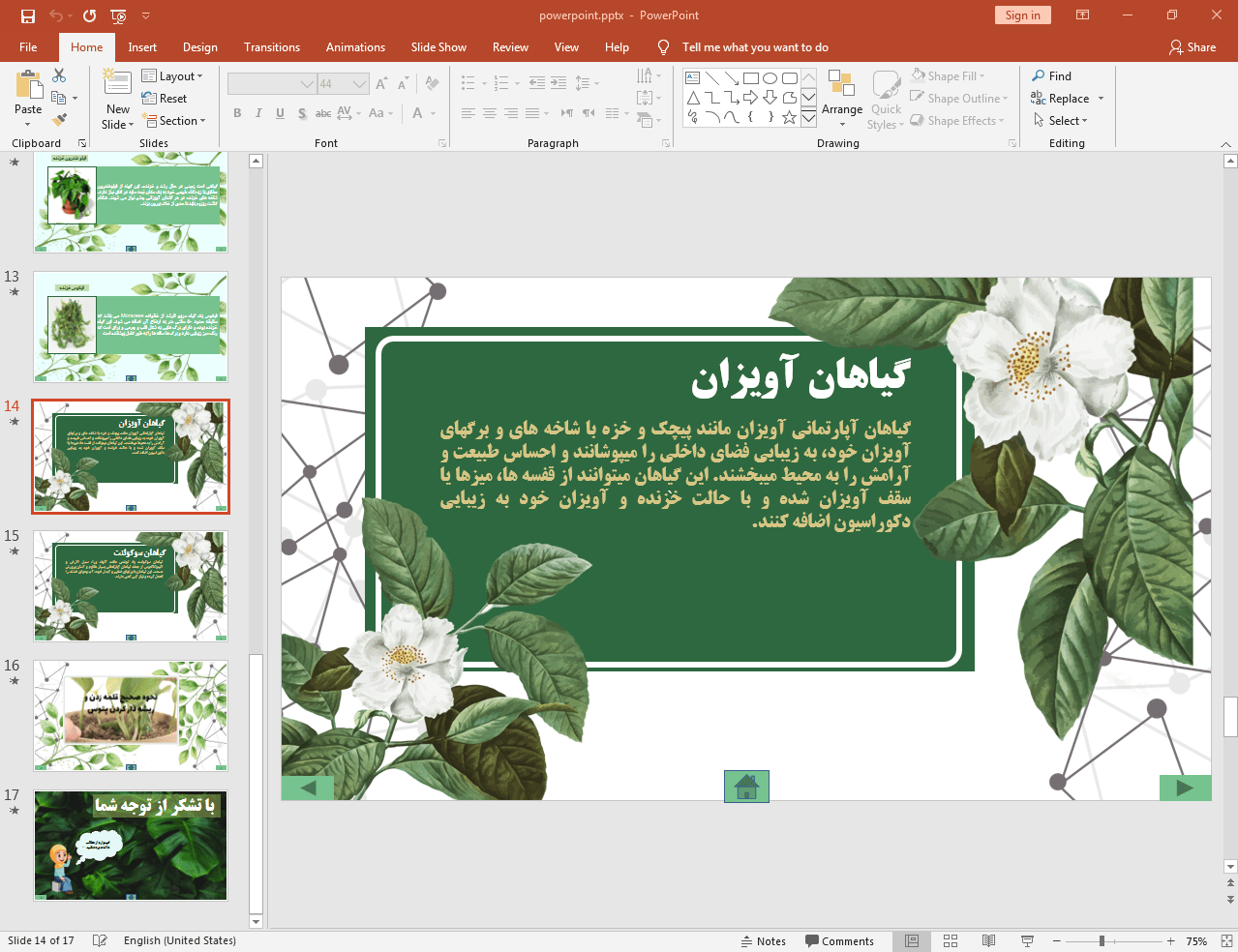Expand the Shape Outline options
Image resolution: width=1238 pixels, height=952 pixels.
1002,98
